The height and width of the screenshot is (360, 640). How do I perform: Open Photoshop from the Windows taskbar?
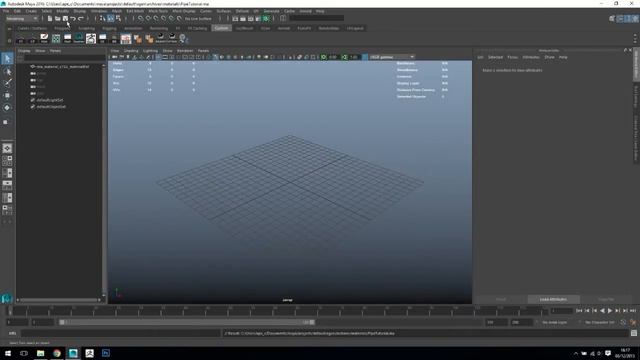tap(106, 353)
